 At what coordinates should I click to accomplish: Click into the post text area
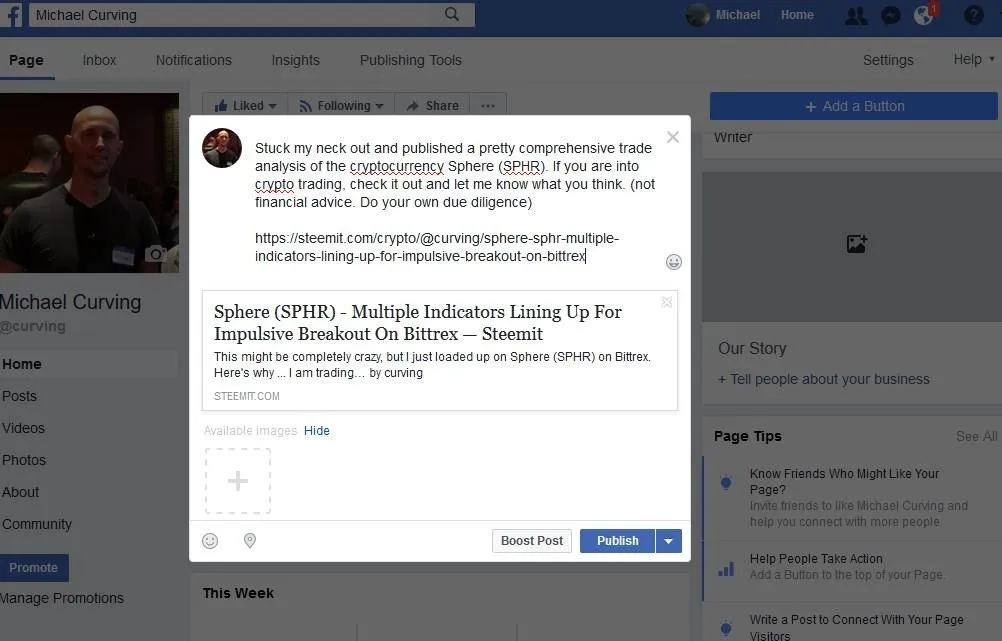pyautogui.click(x=455, y=202)
